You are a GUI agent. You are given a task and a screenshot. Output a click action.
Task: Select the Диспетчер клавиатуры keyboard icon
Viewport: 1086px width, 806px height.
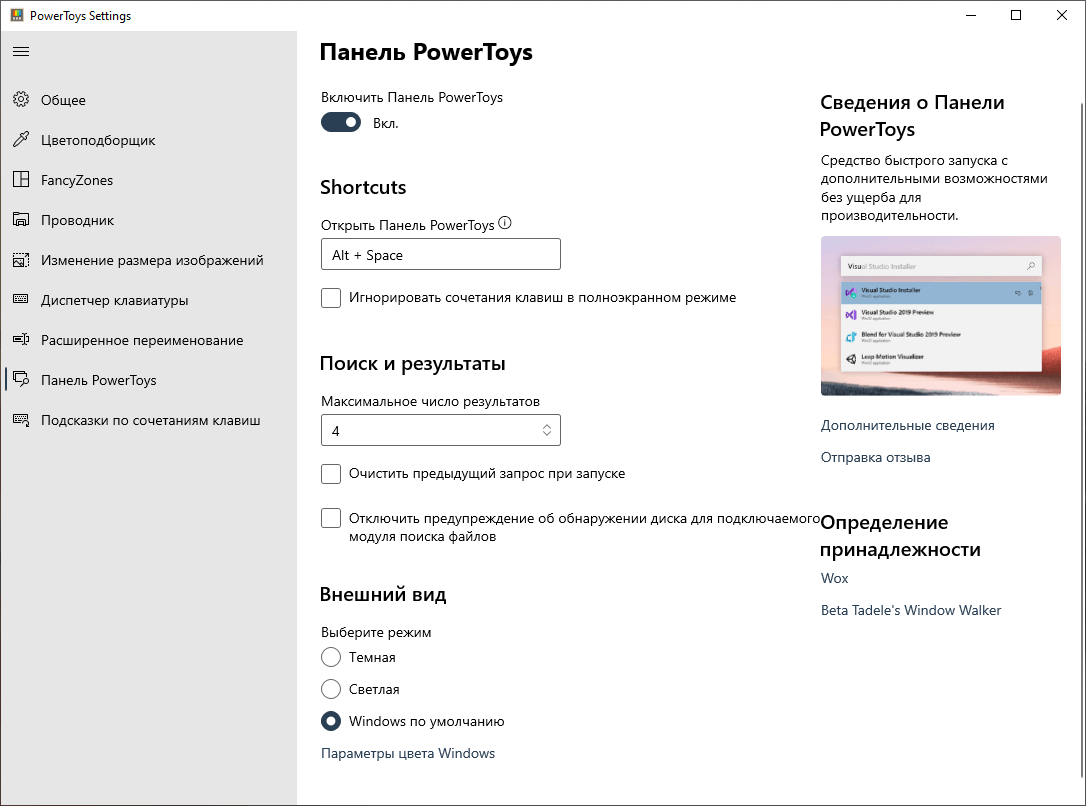[x=21, y=300]
